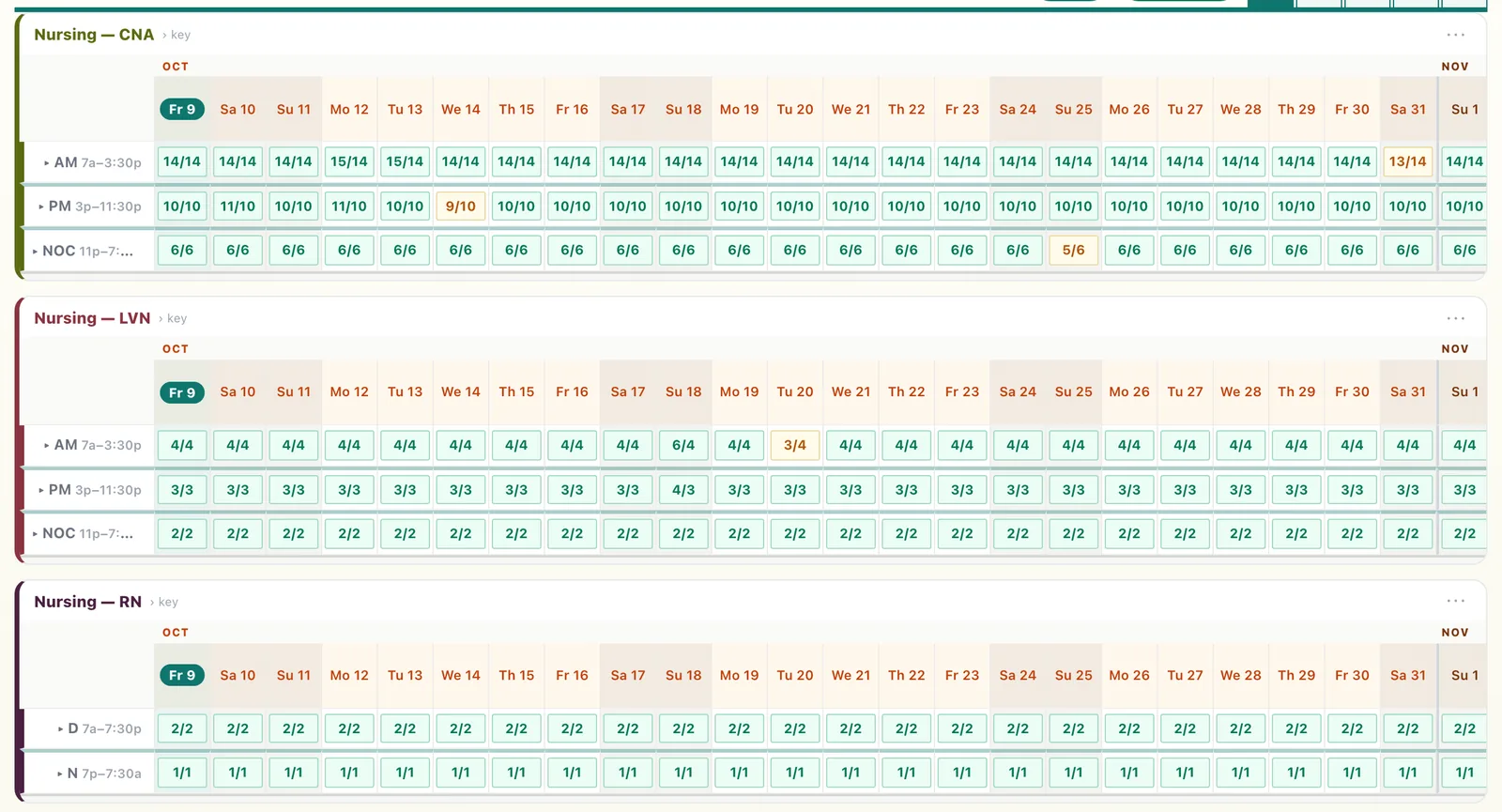Viewport: 1502px width, 812px height.
Task: Select the Fr 9 date in Nursing — CNA
Action: click(182, 109)
